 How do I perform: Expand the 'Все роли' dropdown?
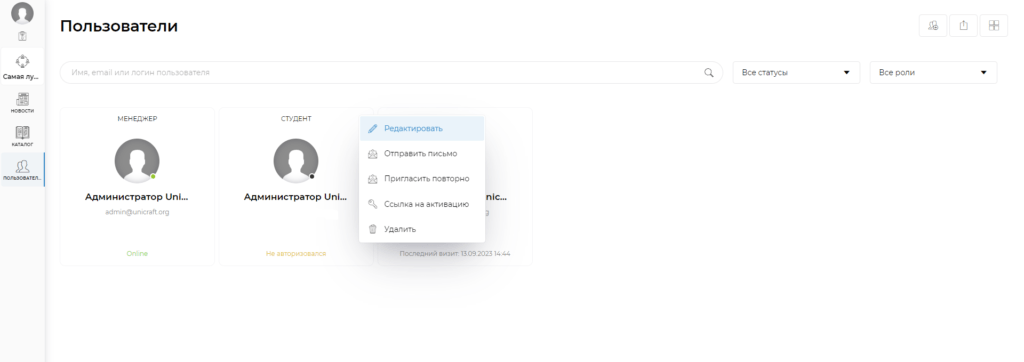pyautogui.click(x=933, y=73)
